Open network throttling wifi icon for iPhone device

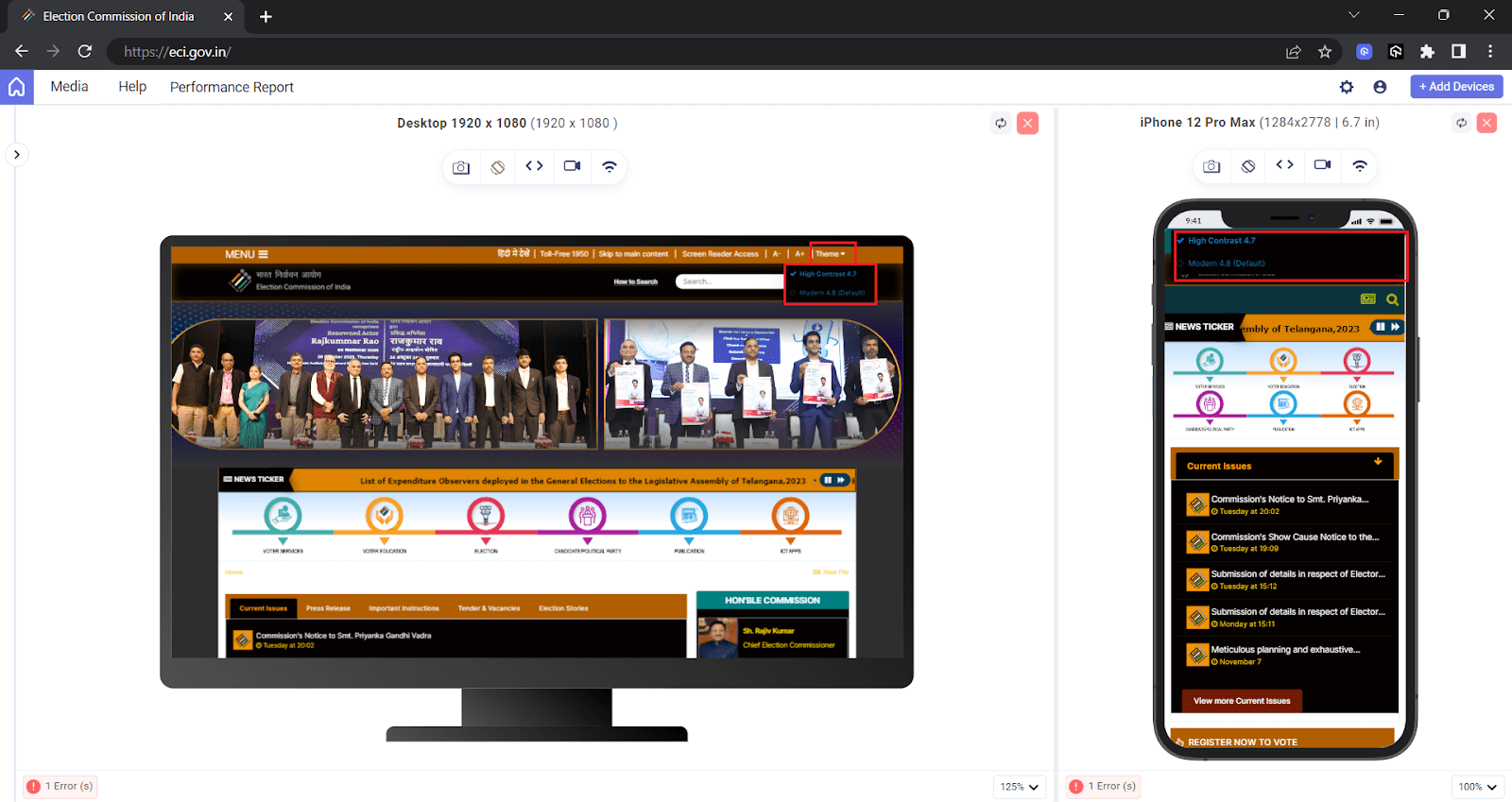tap(1360, 165)
